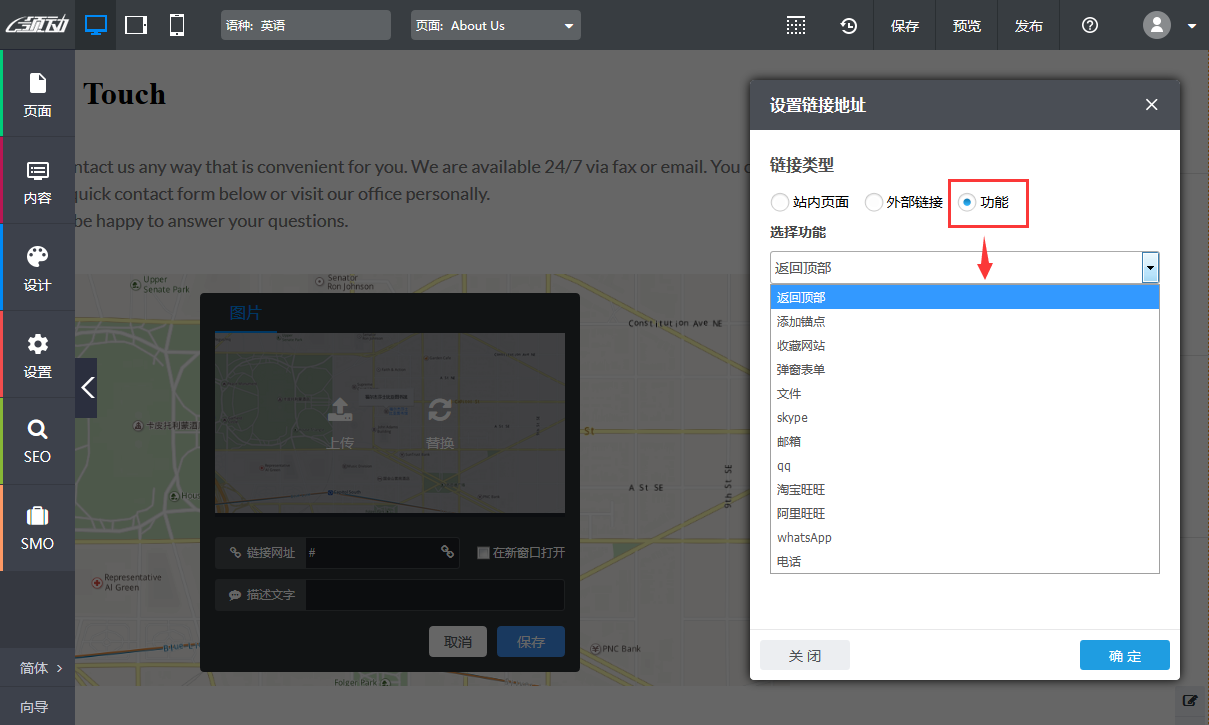Image resolution: width=1209 pixels, height=725 pixels.
Task: Switch to tablet preview mode
Action: coord(135,24)
